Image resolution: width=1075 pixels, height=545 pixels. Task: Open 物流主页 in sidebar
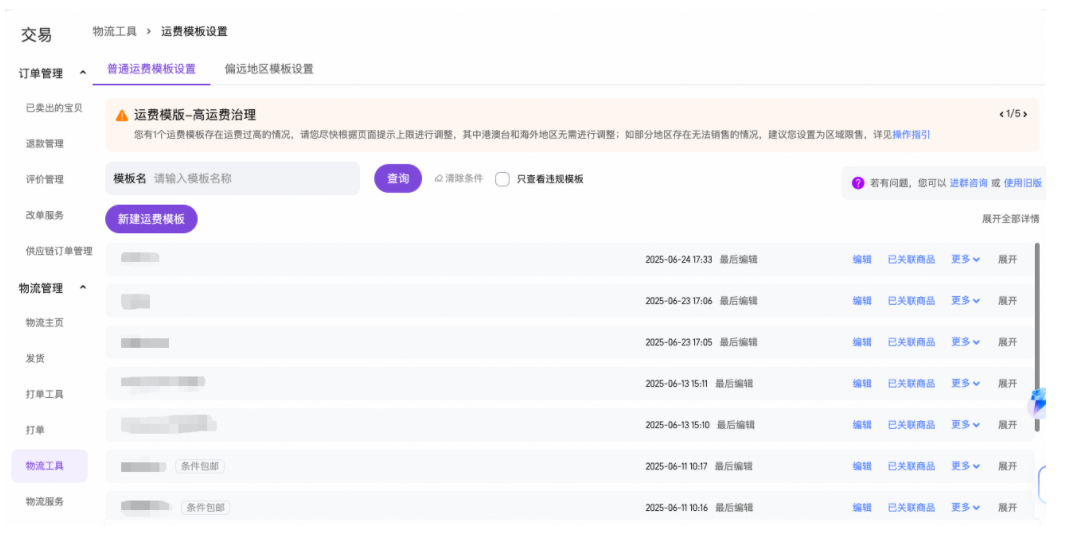tap(45, 322)
